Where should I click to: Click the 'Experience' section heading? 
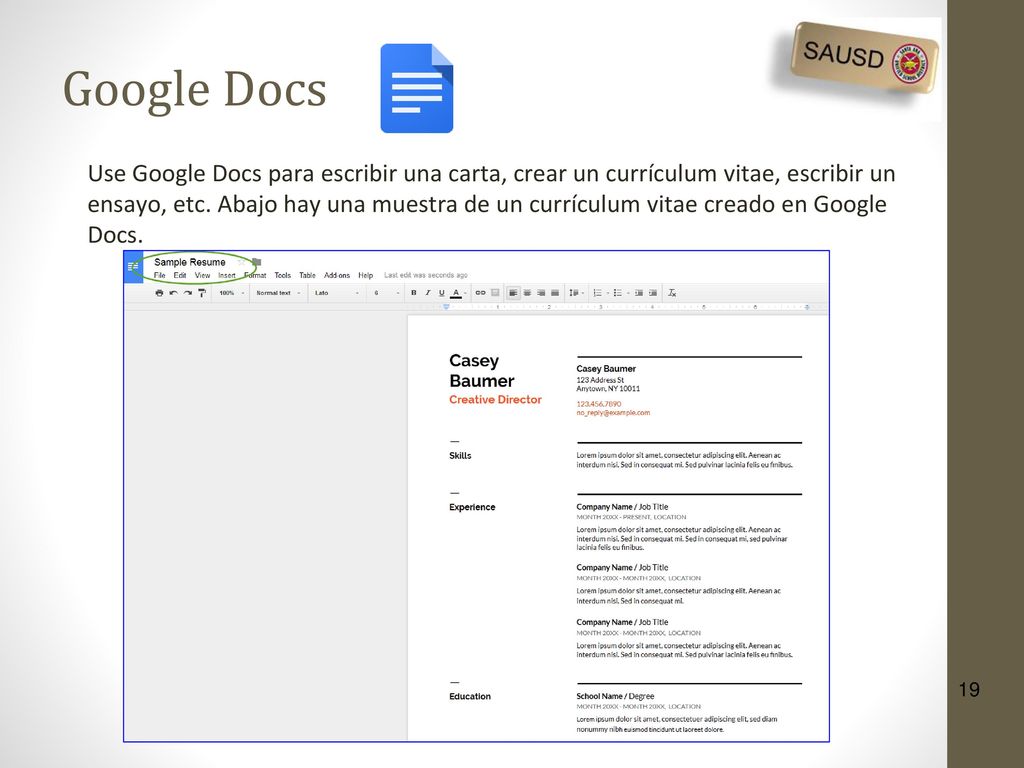point(472,507)
